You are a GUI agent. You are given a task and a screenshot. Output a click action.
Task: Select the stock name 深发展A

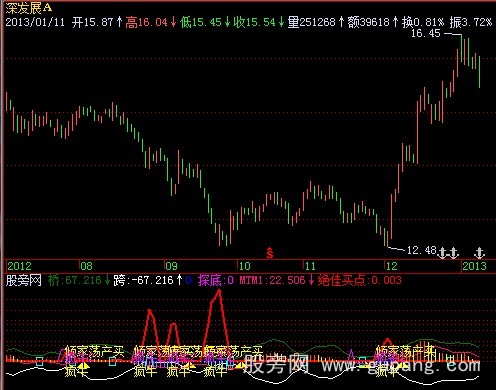29,8
